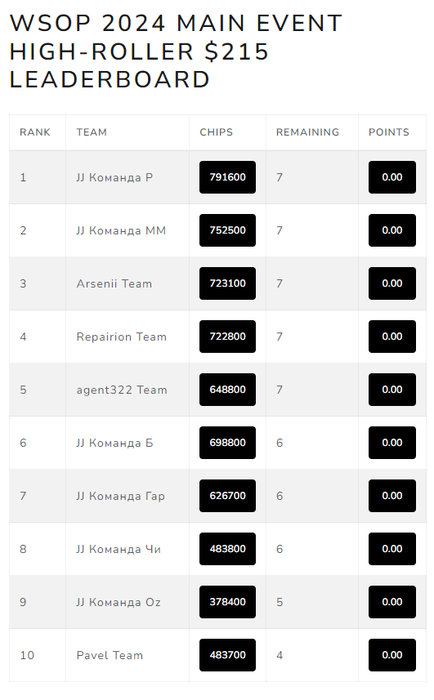Select the 752500 chips badge
This screenshot has height=700, width=434.
point(228,230)
